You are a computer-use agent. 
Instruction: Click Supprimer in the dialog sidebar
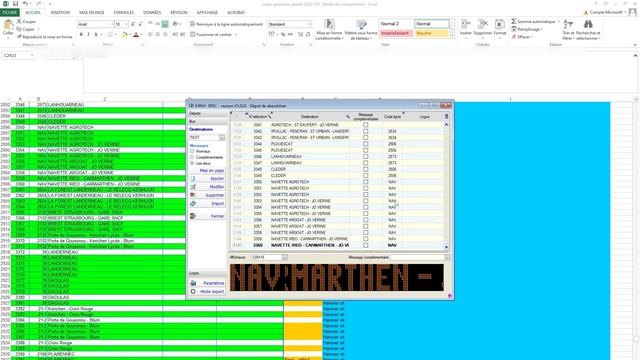click(x=207, y=195)
